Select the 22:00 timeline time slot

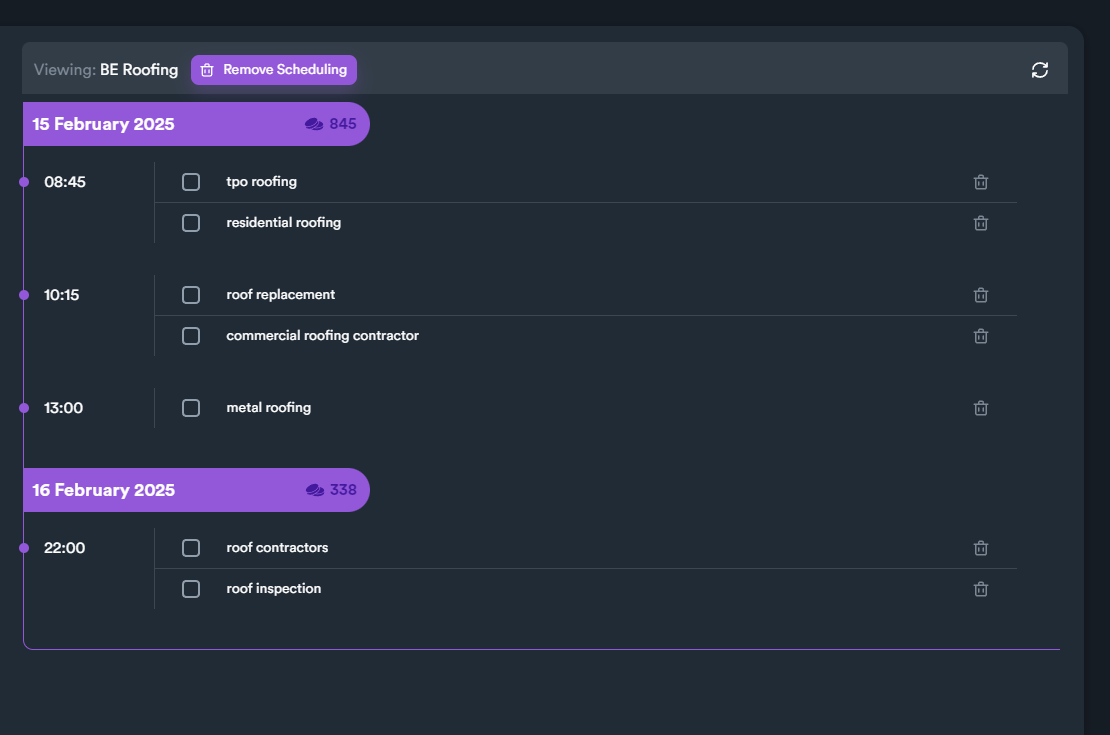[x=65, y=548]
